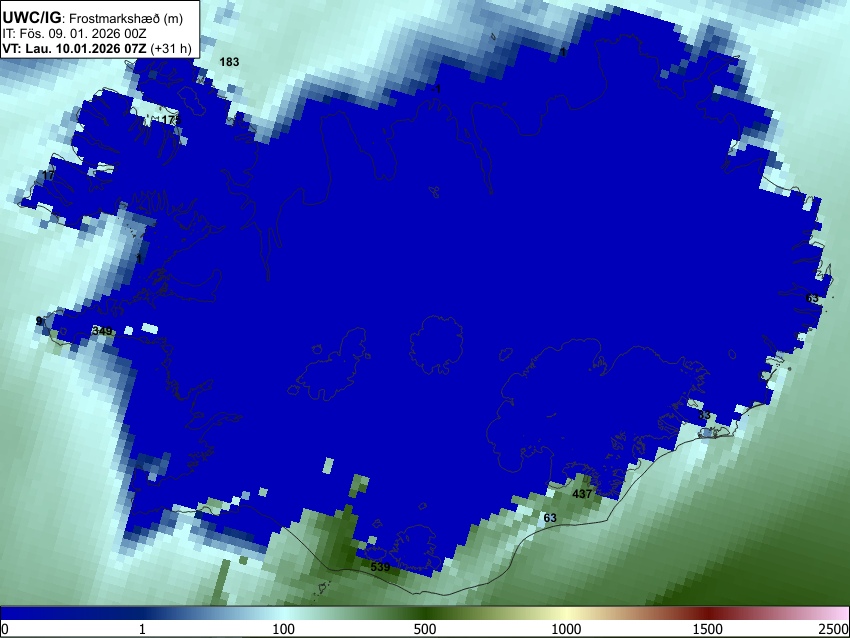Click the '63' value below 437

[x=550, y=518]
